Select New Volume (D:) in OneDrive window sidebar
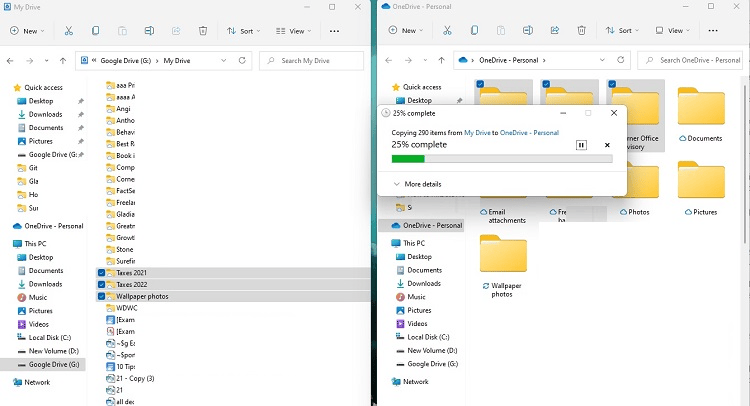The width and height of the screenshot is (750, 406). (x=427, y=351)
